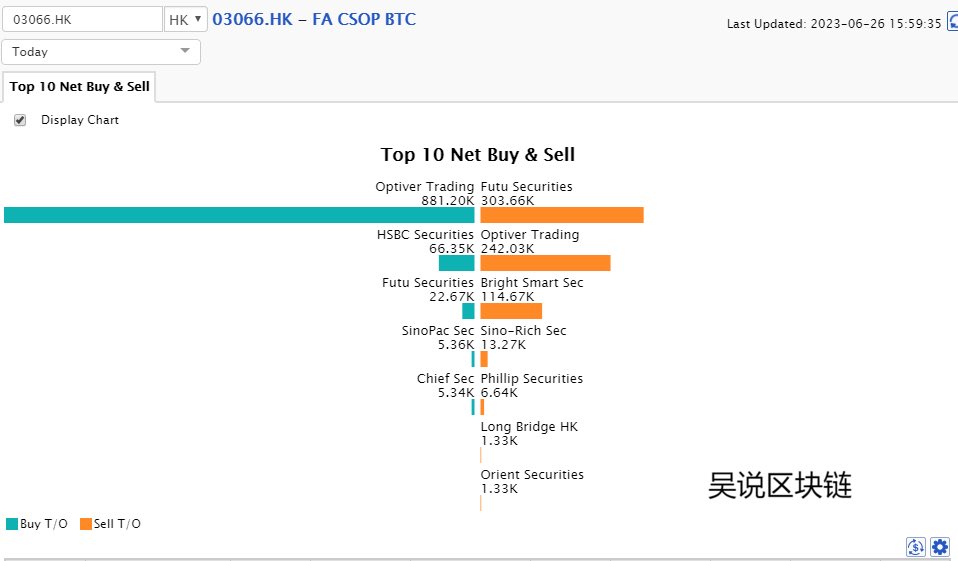Select the Top 10 Net Buy & Sell tab
This screenshot has height=561, width=958.
(79, 87)
